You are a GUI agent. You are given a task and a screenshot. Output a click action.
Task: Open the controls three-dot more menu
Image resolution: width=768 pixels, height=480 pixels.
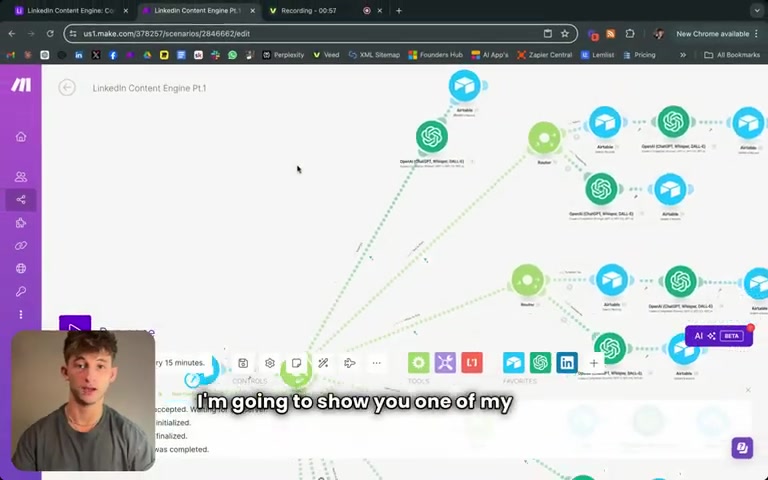coord(376,363)
